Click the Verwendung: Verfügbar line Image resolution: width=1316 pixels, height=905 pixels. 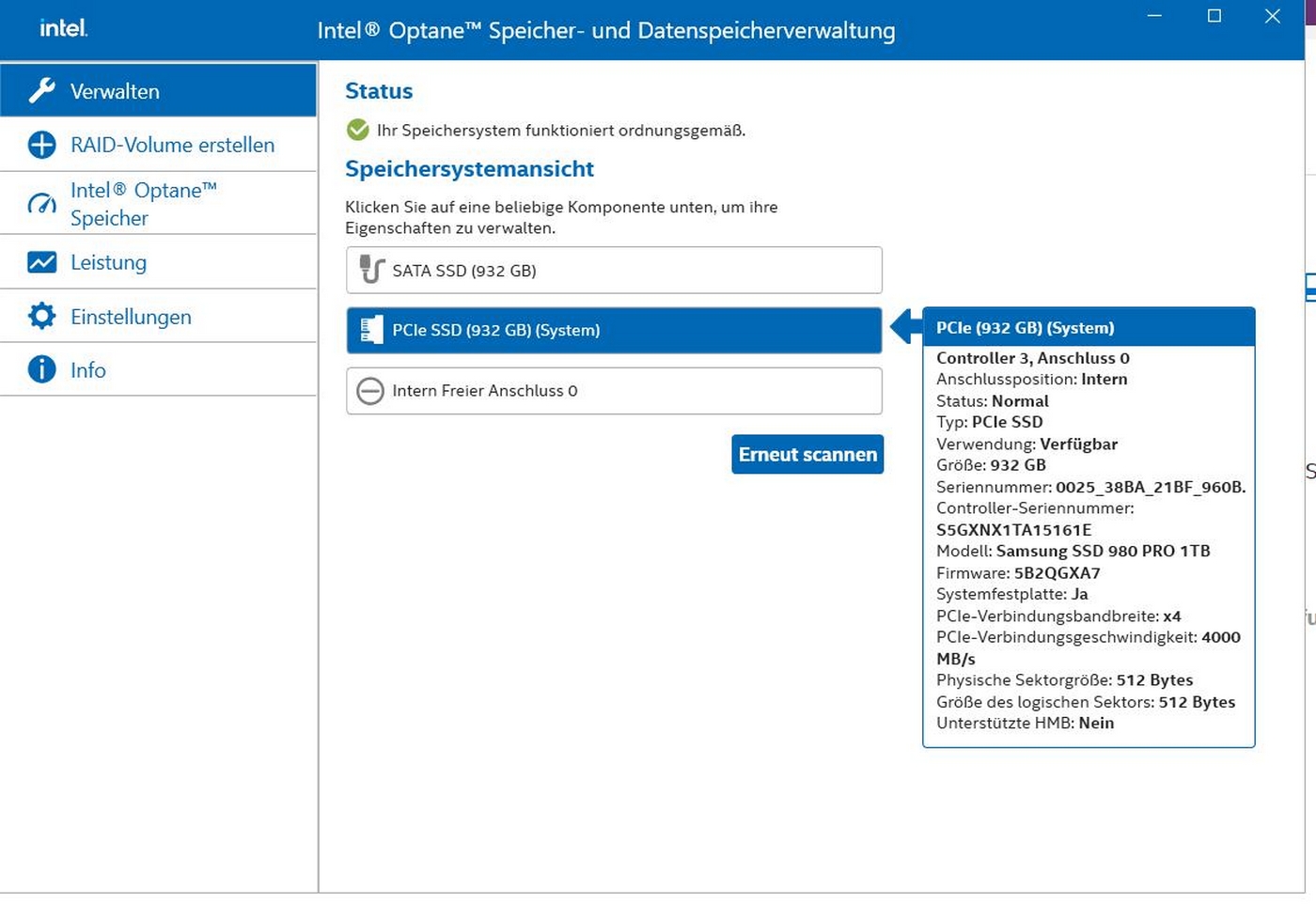1026,444
